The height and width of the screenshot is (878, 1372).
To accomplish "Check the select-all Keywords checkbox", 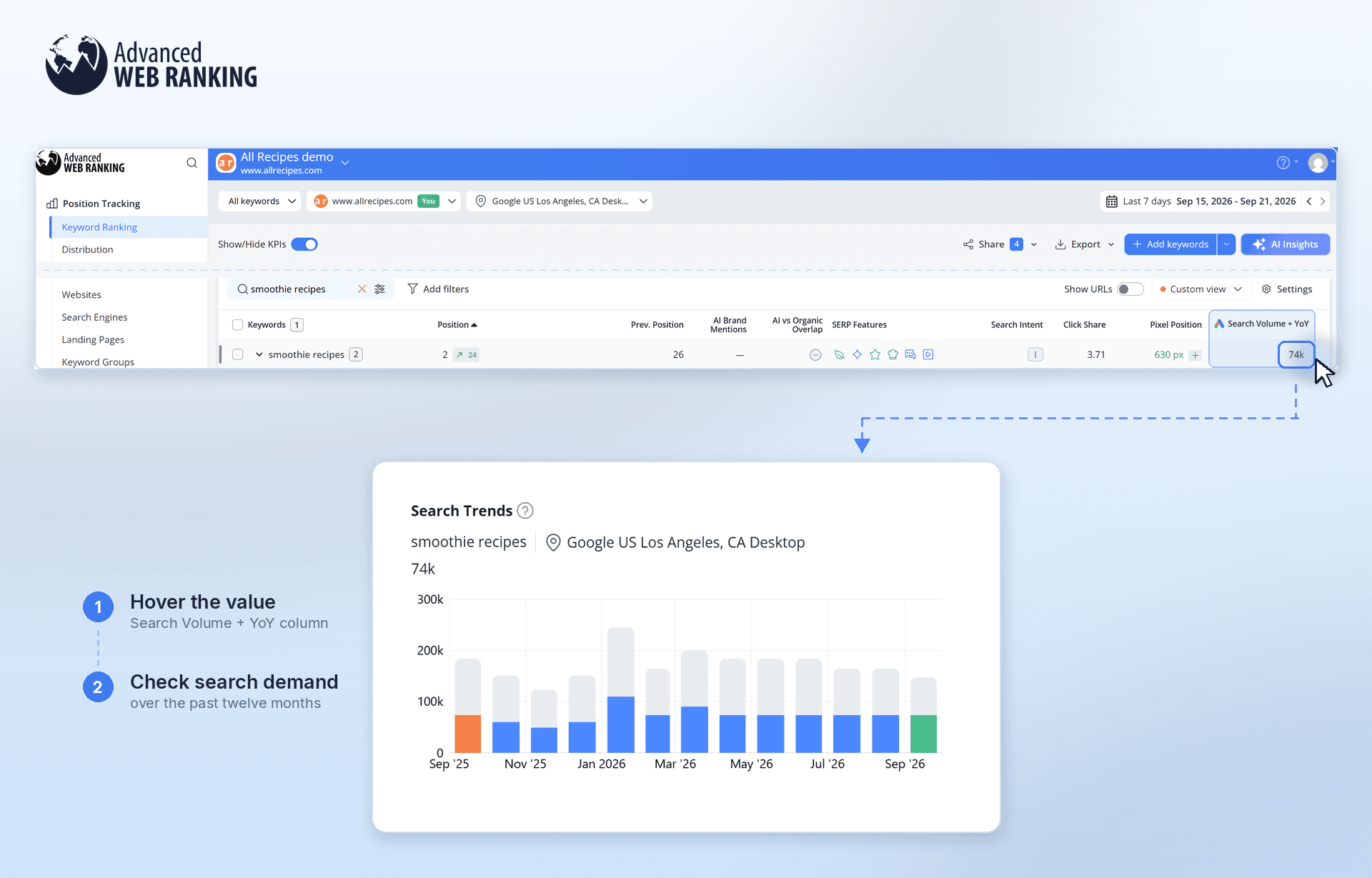I will 238,325.
